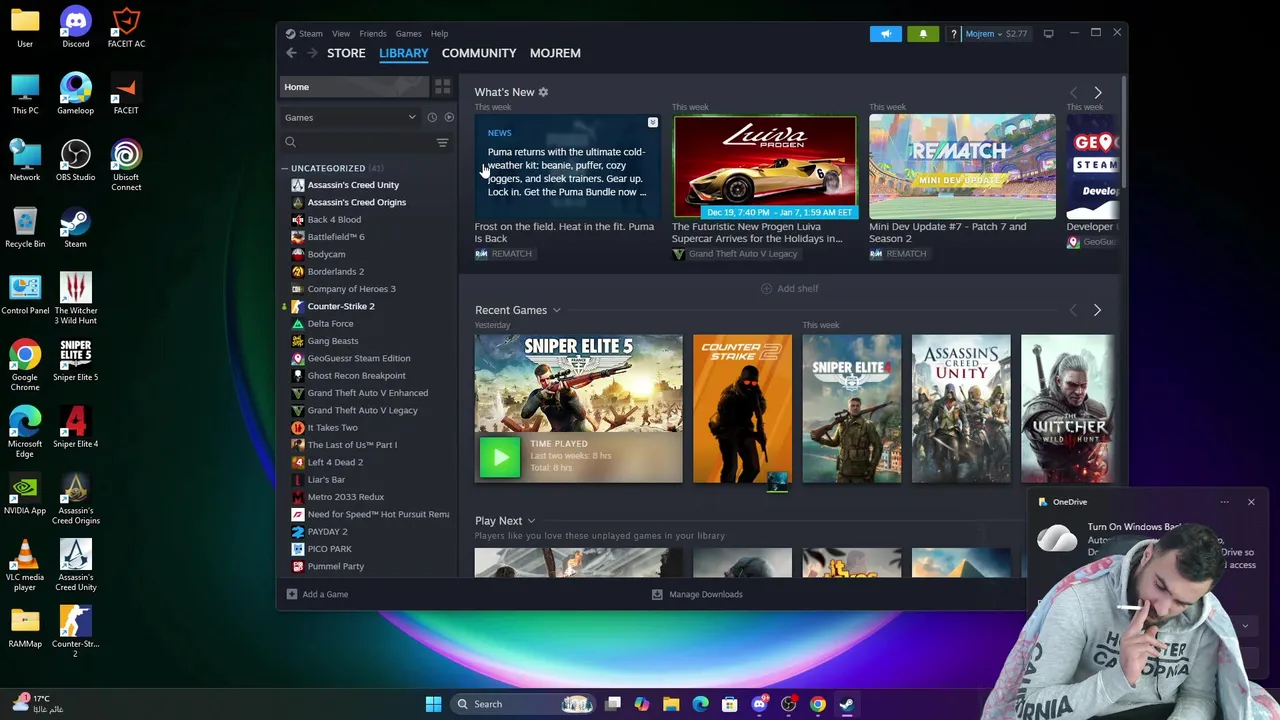Screen dimensions: 1280x720
Task: Open FACEIT AC desktop shortcut
Action: tap(126, 28)
